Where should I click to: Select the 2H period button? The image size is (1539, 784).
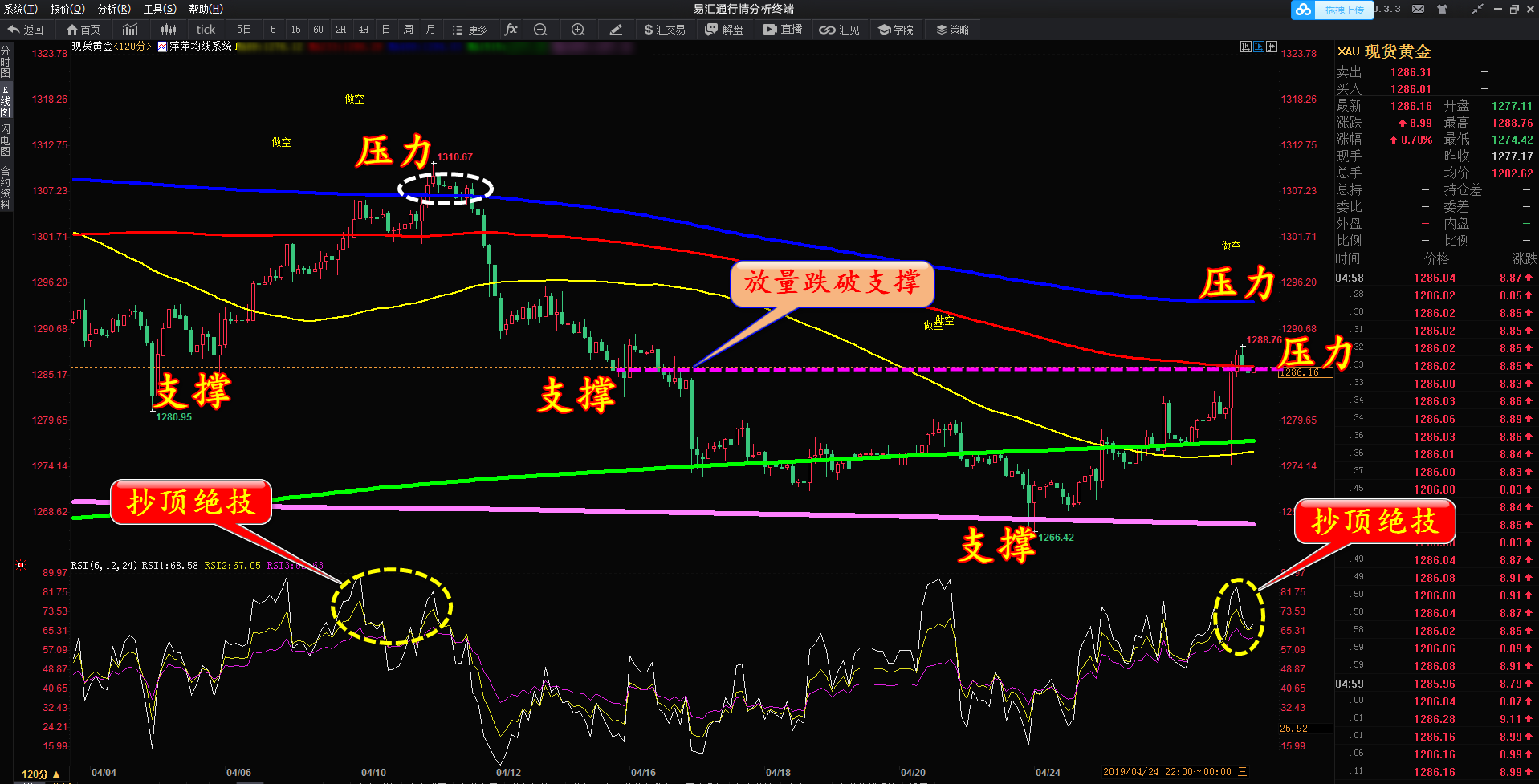pos(341,30)
